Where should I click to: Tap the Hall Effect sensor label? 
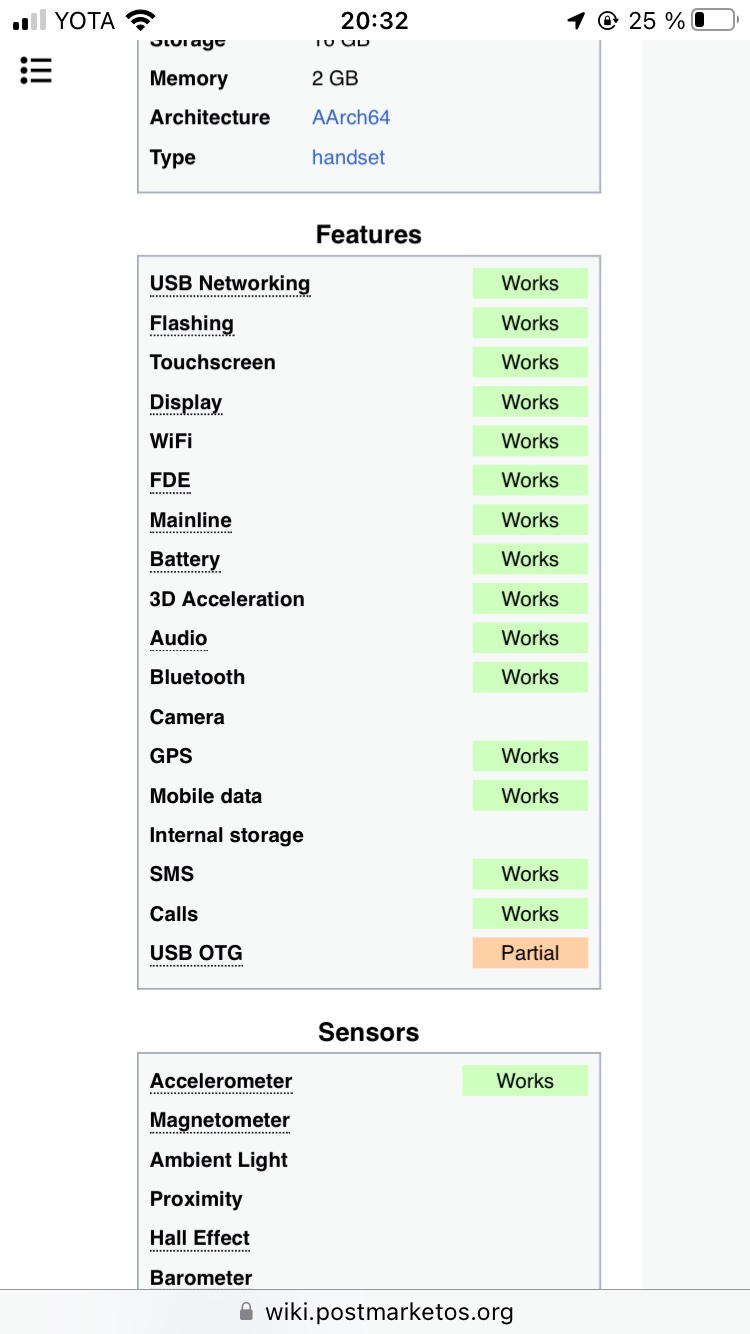200,1239
